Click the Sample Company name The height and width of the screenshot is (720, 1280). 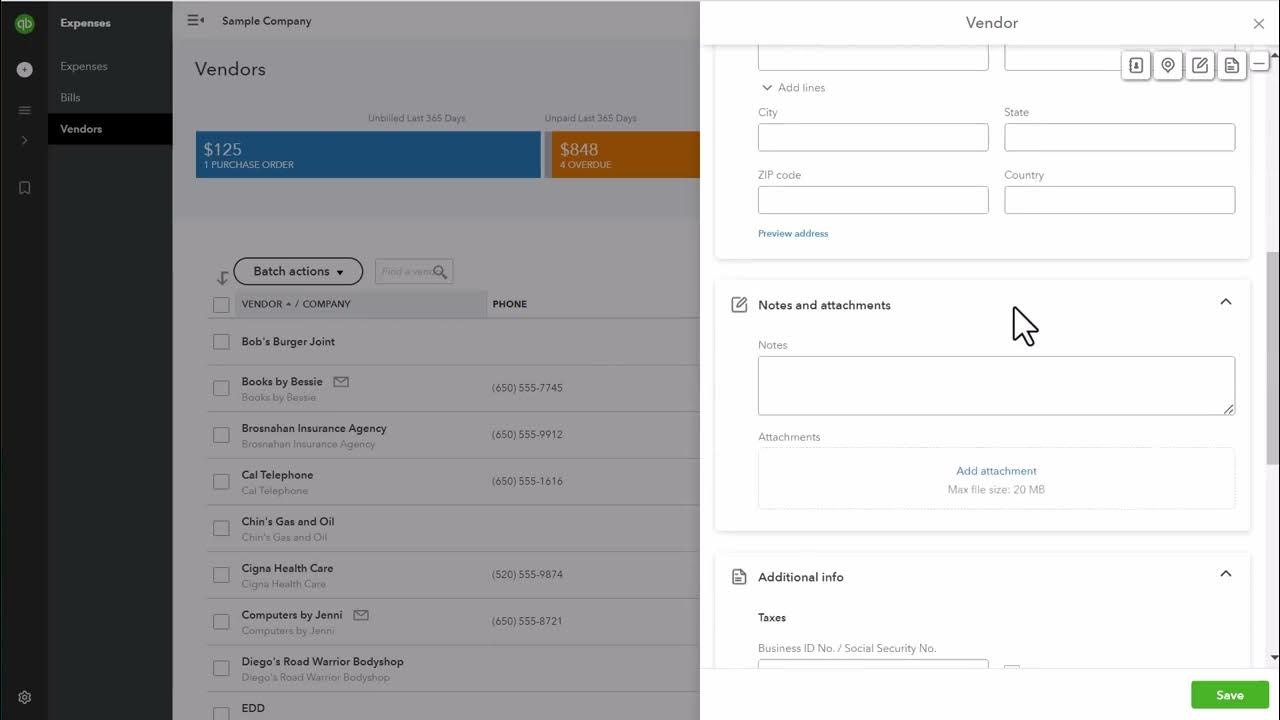(267, 21)
